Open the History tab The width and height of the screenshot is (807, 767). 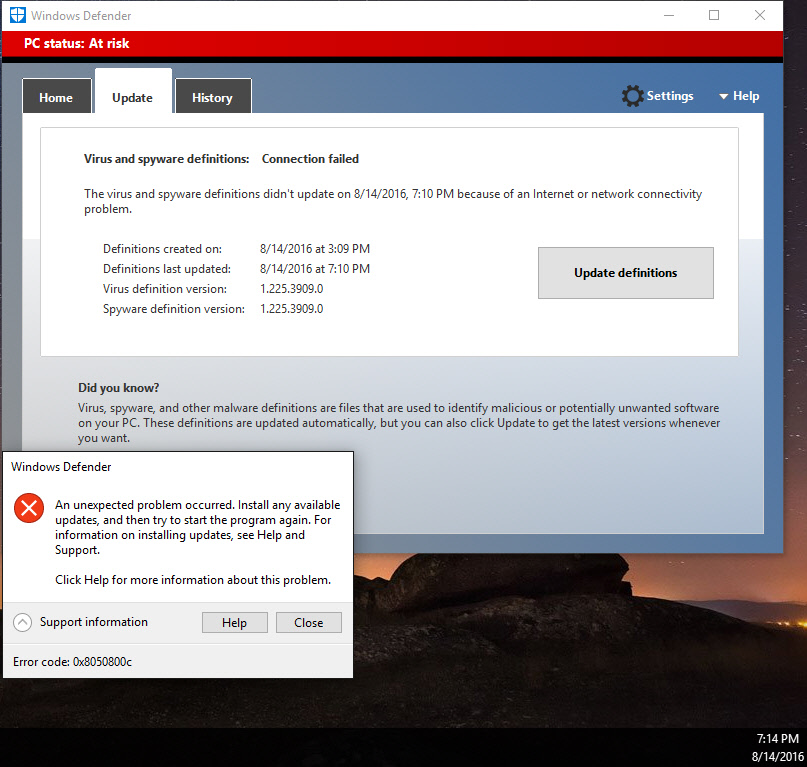point(213,96)
